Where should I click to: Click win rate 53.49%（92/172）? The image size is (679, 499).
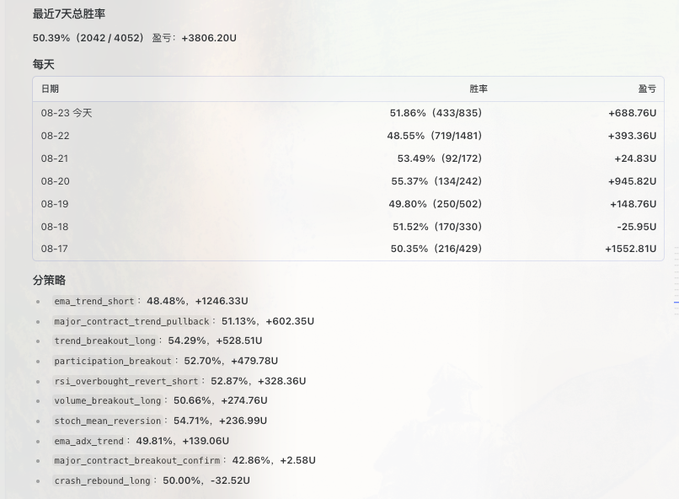click(x=440, y=159)
